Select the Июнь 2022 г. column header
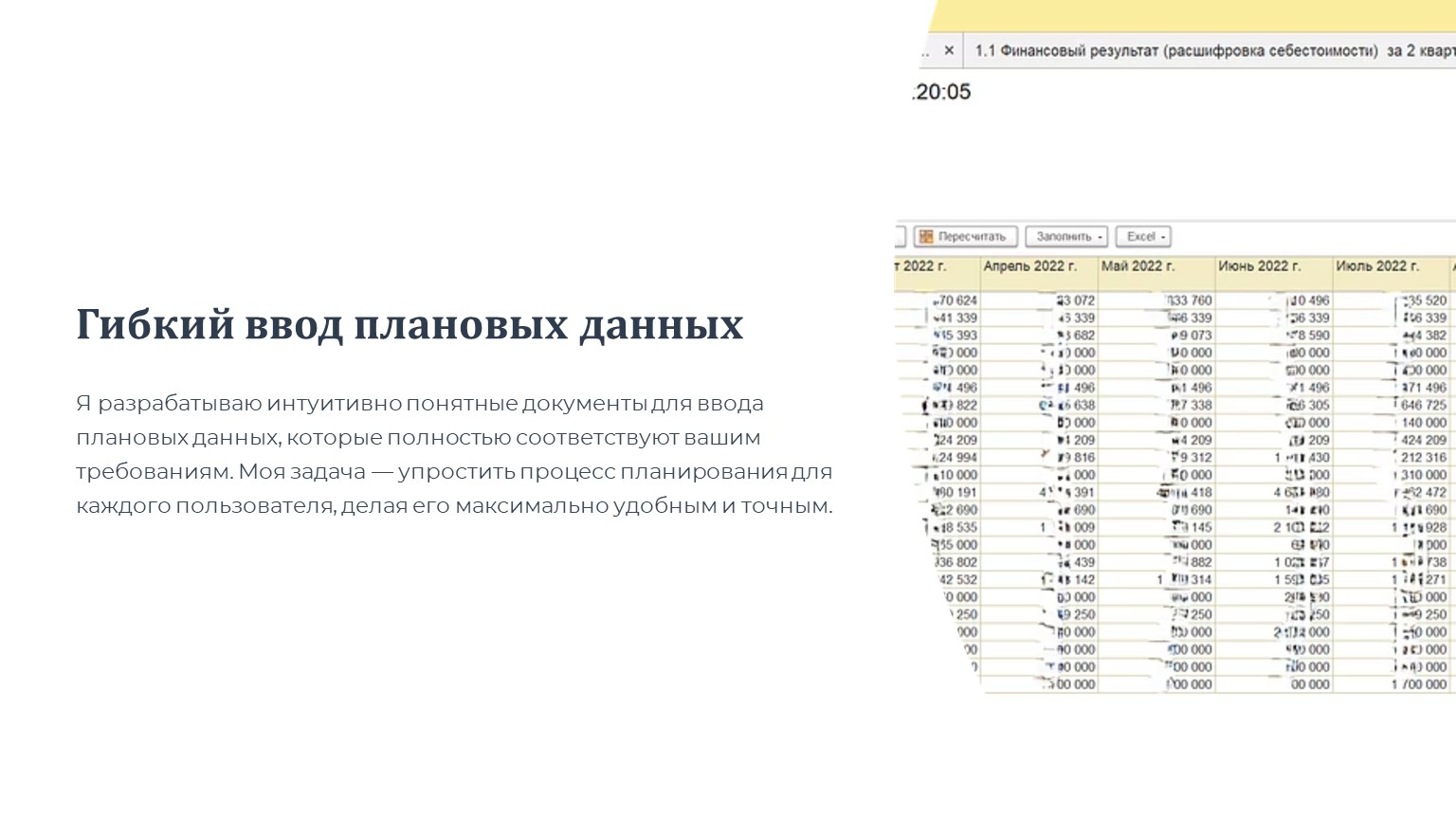Screen dimensions: 1456x819 [1263, 266]
